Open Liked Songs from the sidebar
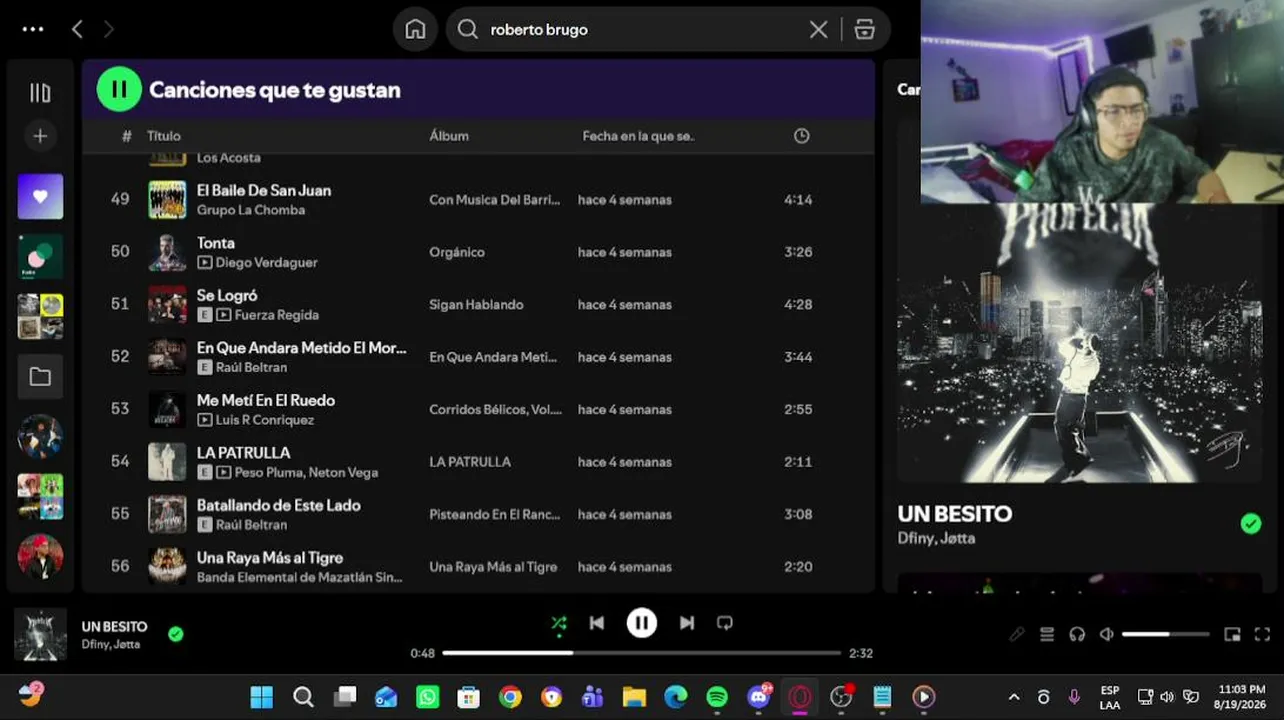 (x=40, y=196)
